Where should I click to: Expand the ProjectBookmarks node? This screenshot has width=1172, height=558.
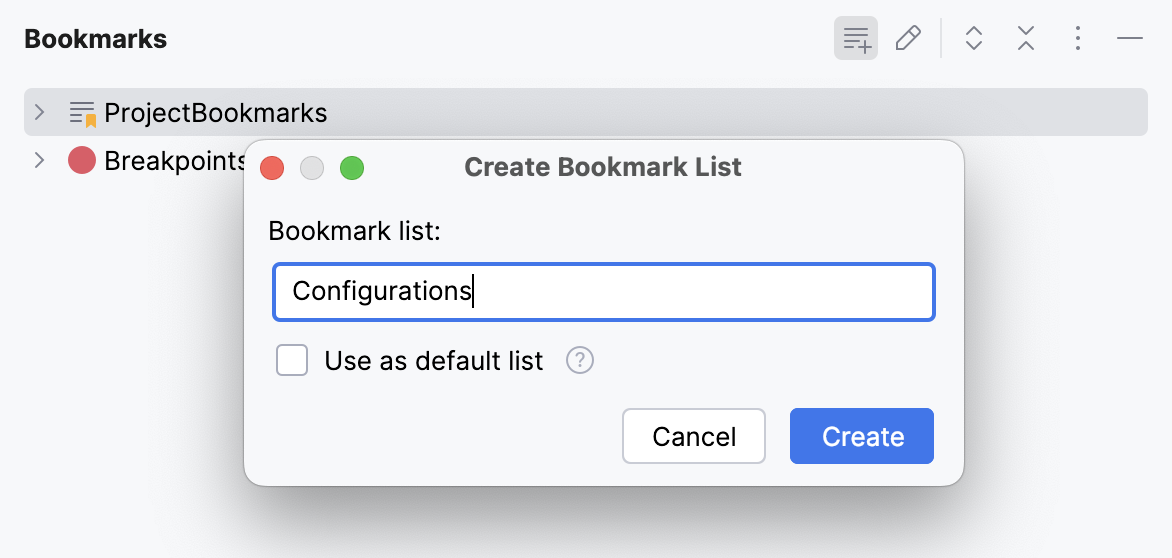click(39, 112)
